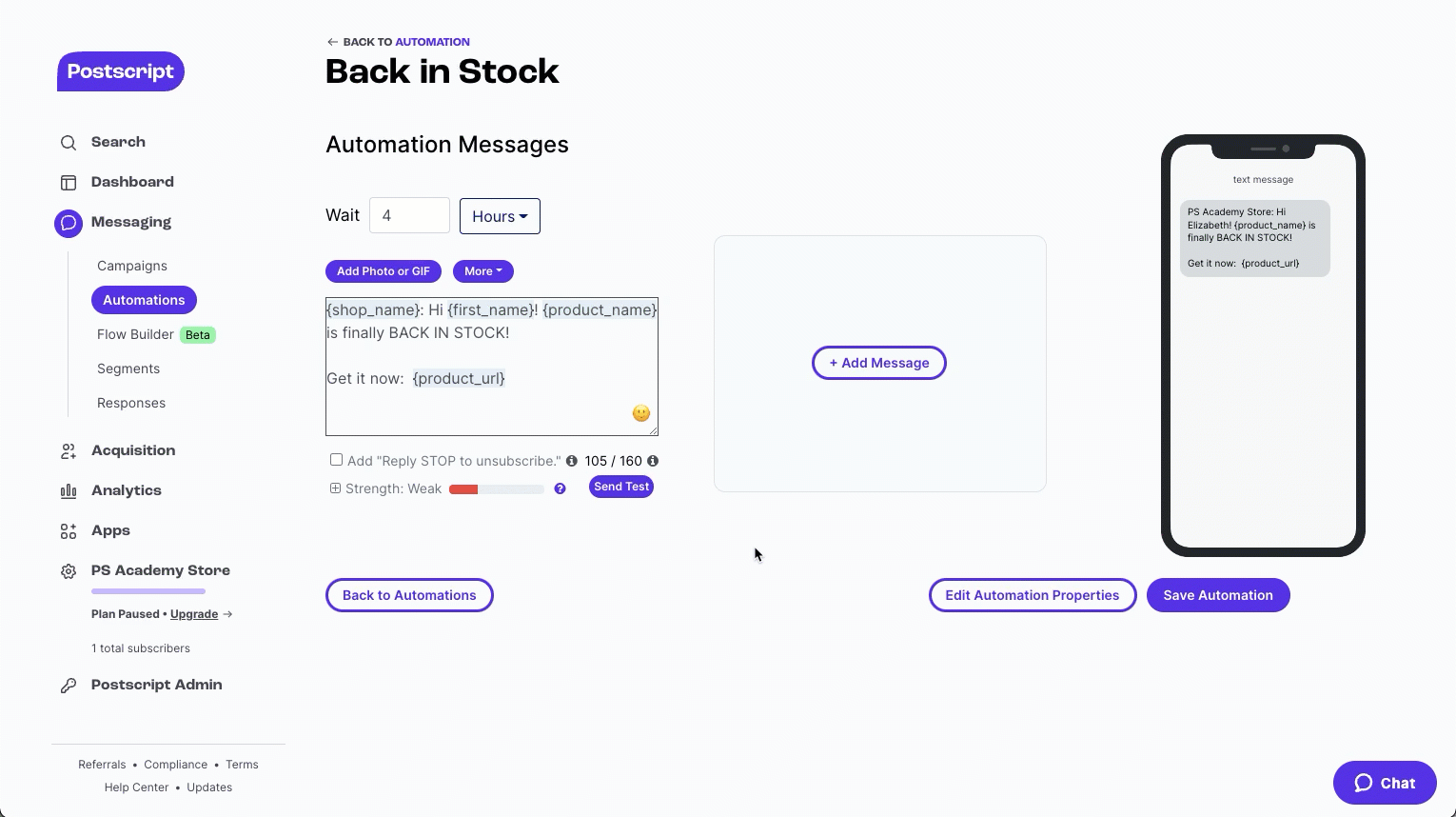Click the Acquisition people icon
The width and height of the screenshot is (1456, 817).
69,451
